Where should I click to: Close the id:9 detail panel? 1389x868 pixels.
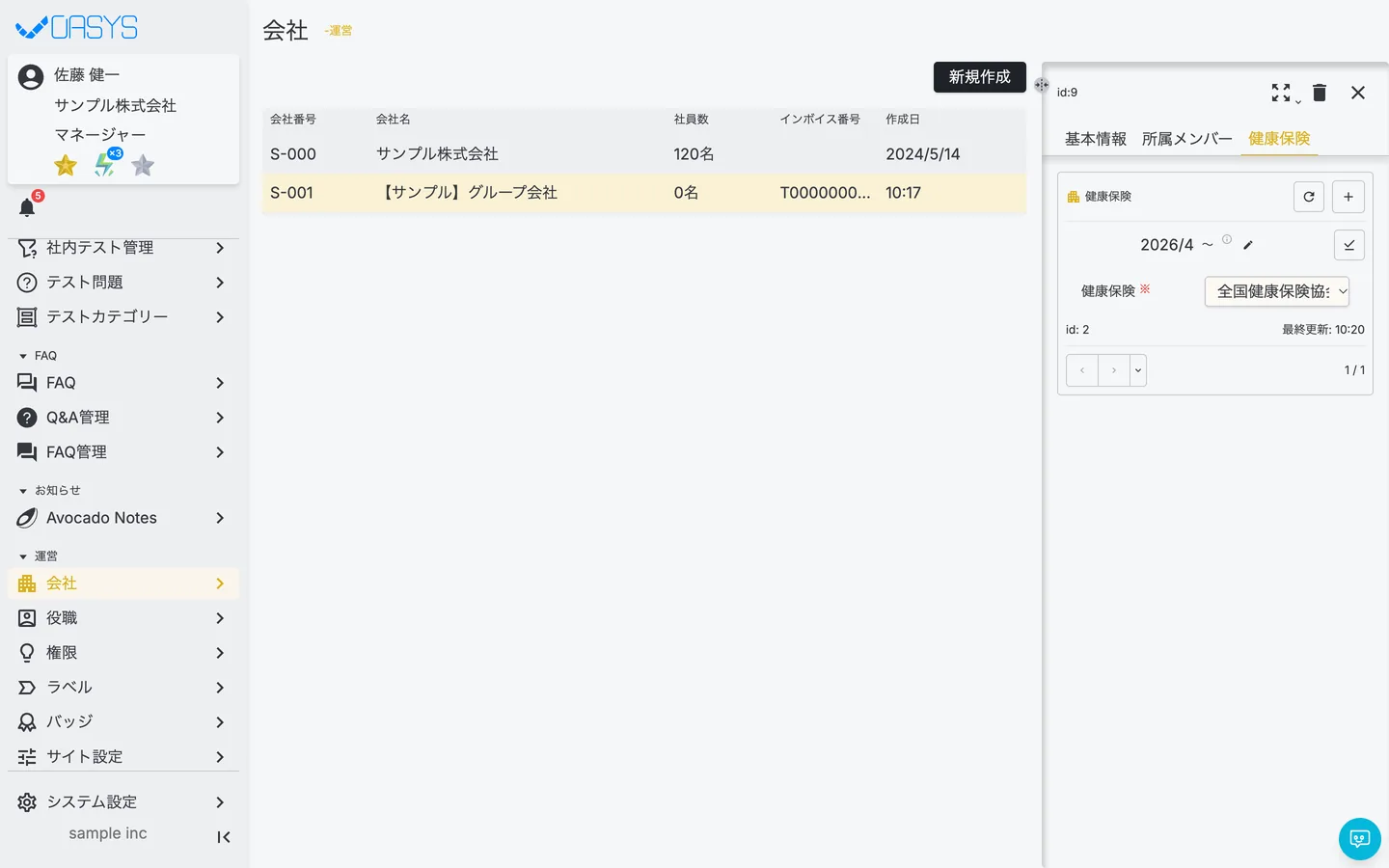pos(1358,93)
